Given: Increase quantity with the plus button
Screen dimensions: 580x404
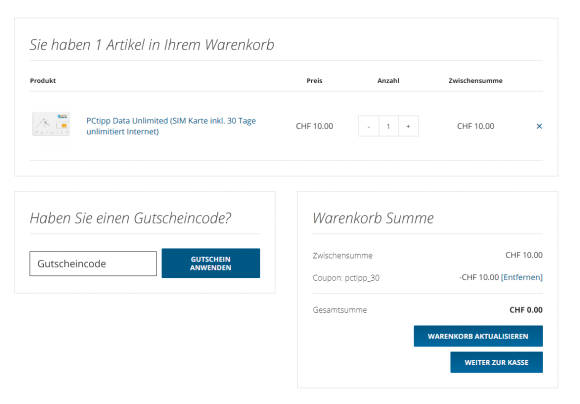Looking at the screenshot, I should click(x=408, y=126).
